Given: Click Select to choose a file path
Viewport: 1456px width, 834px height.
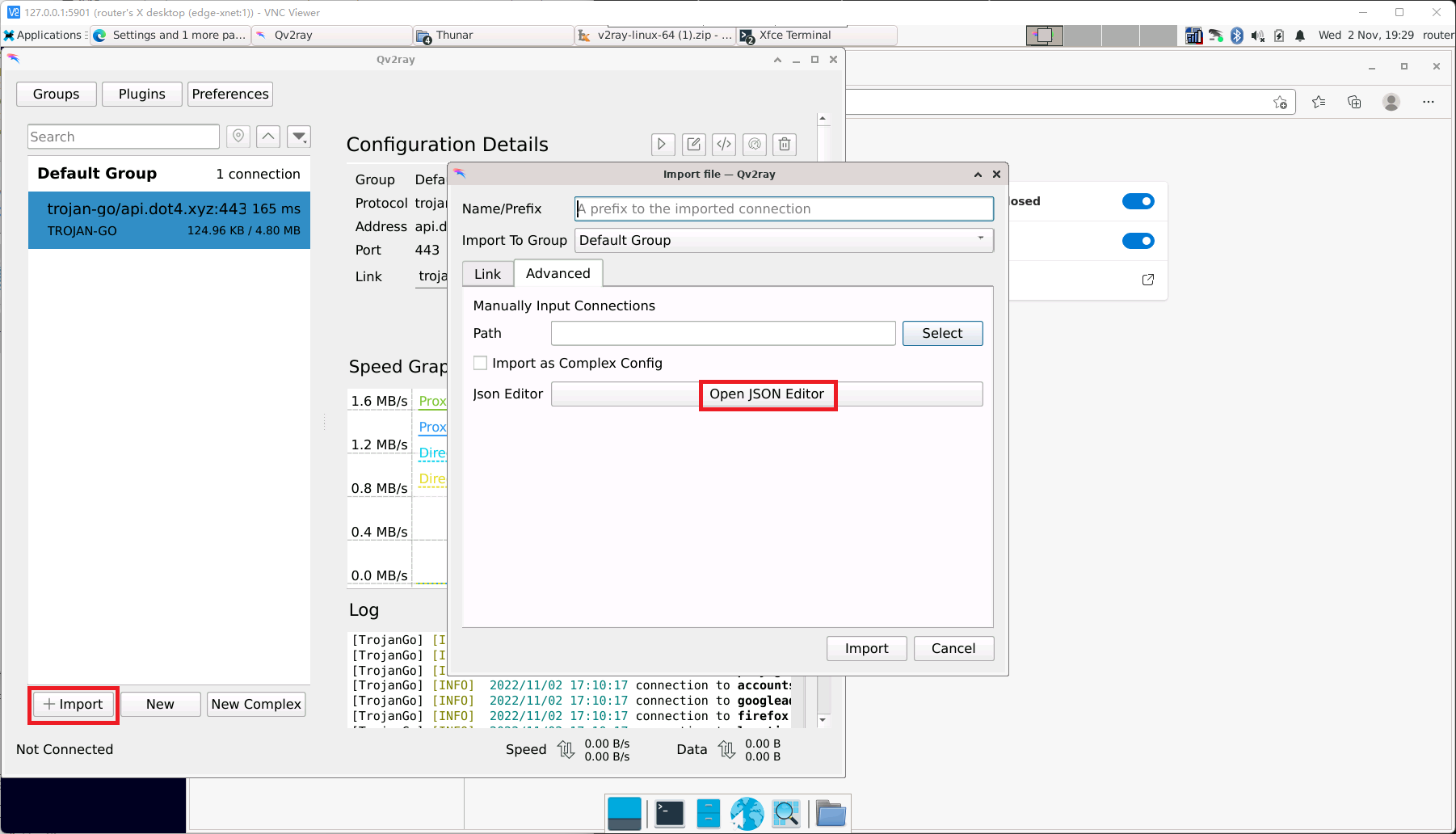Looking at the screenshot, I should [942, 333].
